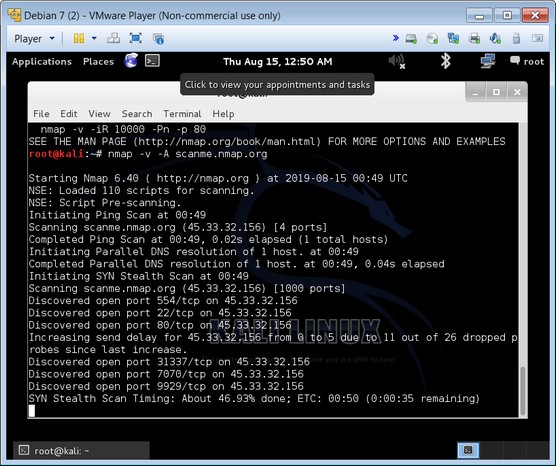Click 'NSE: Loaded 110 scripts for scanning.'
Screen dimensions: 556x466
[141, 190]
